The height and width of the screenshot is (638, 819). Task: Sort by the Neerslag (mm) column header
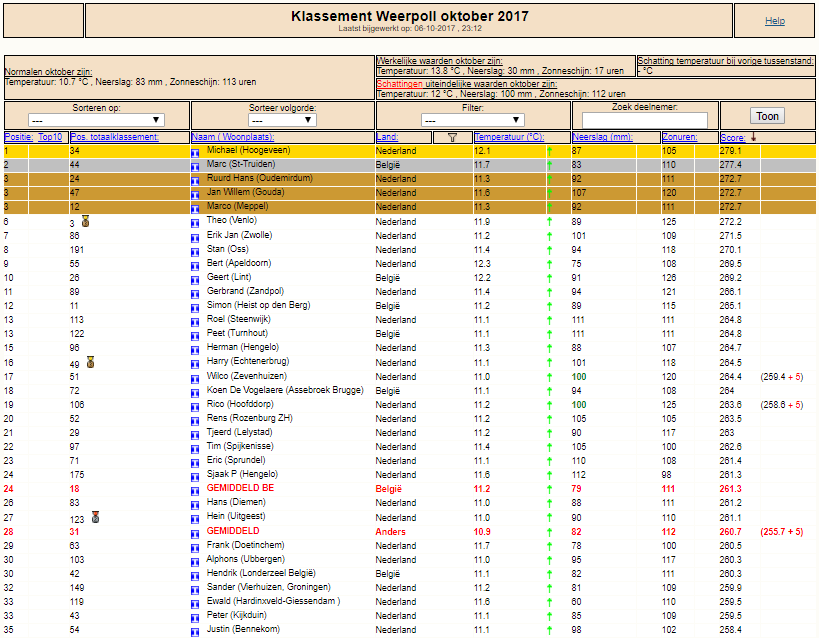(x=603, y=137)
